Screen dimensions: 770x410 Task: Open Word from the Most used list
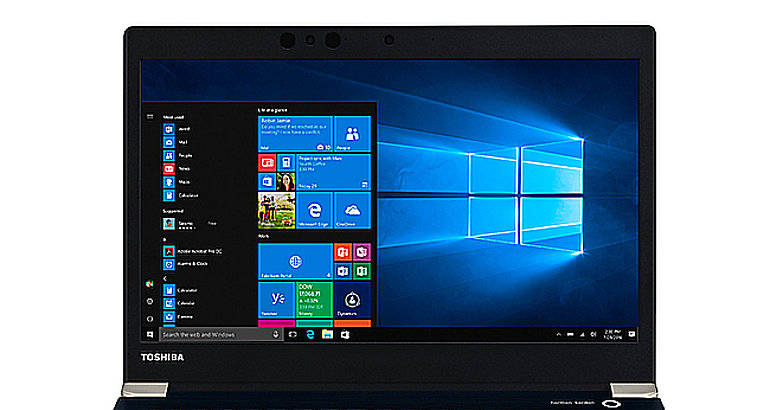[177, 129]
